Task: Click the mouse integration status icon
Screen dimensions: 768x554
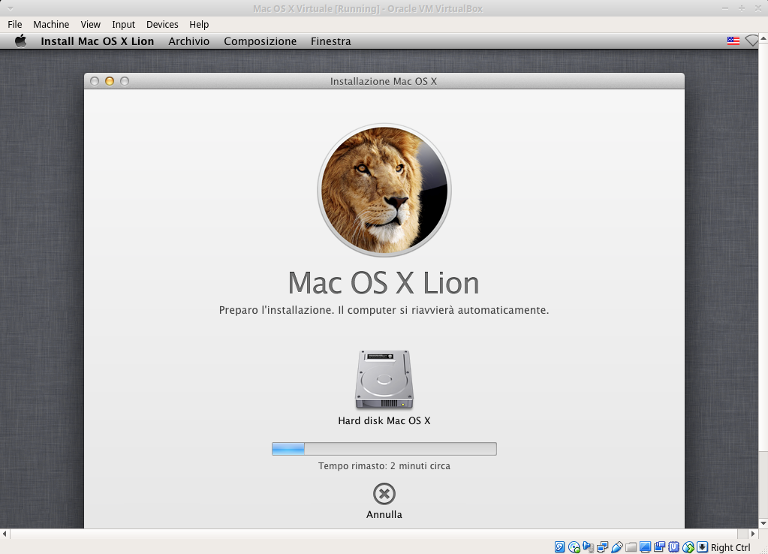Action: click(689, 547)
